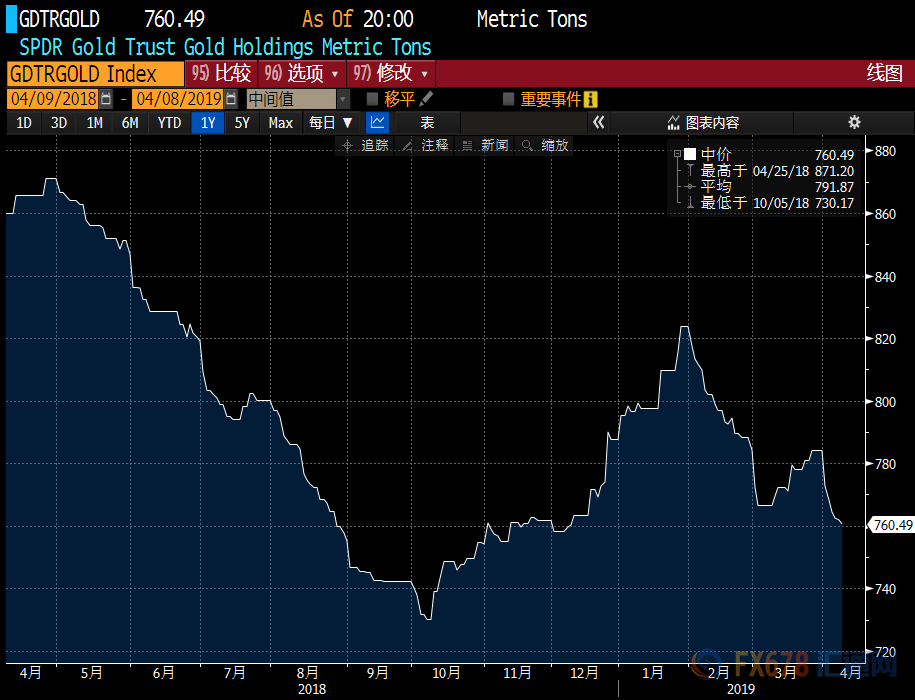This screenshot has width=915, height=700.
Task: Click the 95) 比较 compare button
Action: (x=222, y=74)
